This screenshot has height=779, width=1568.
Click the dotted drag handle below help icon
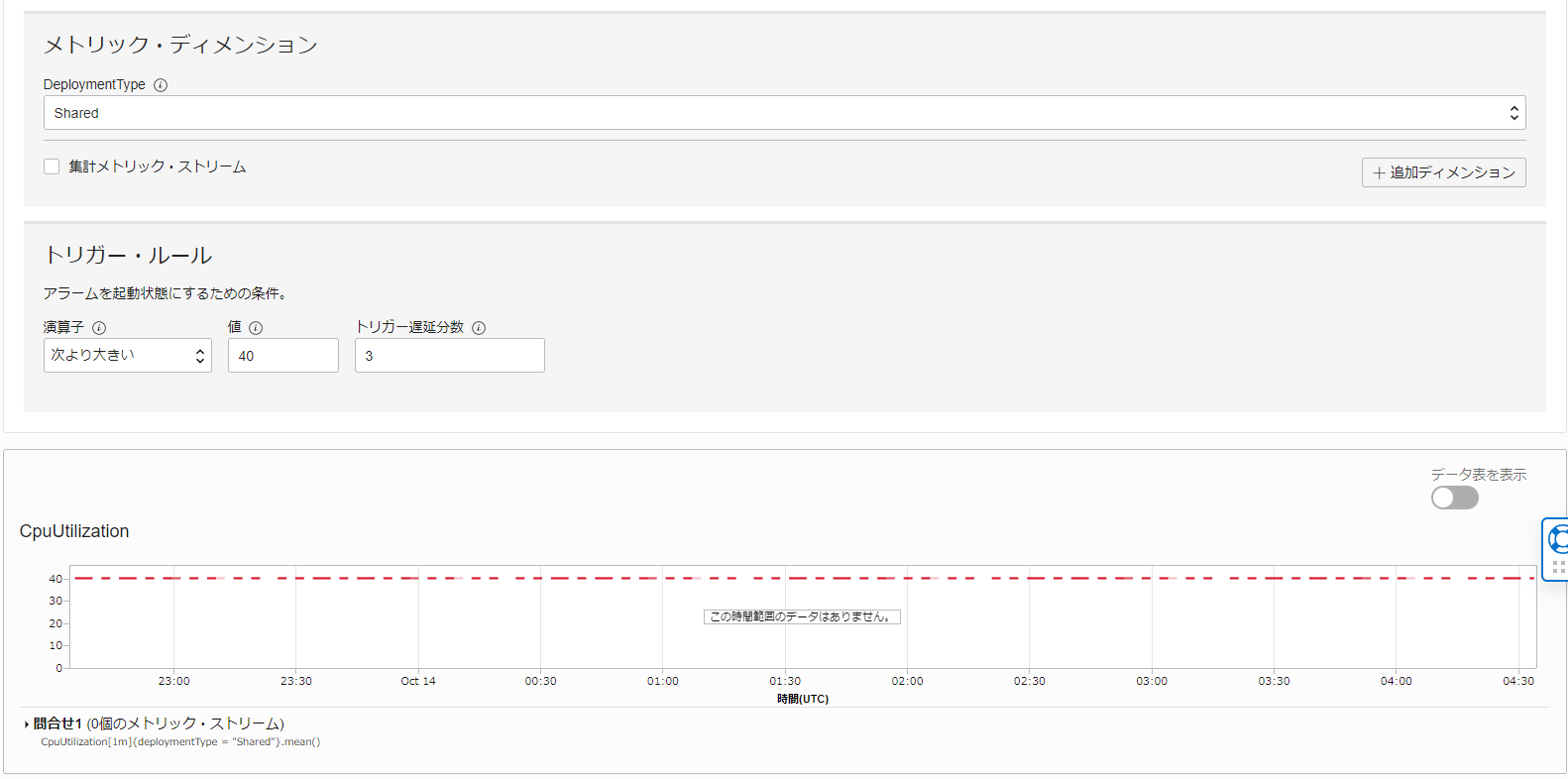click(1558, 567)
